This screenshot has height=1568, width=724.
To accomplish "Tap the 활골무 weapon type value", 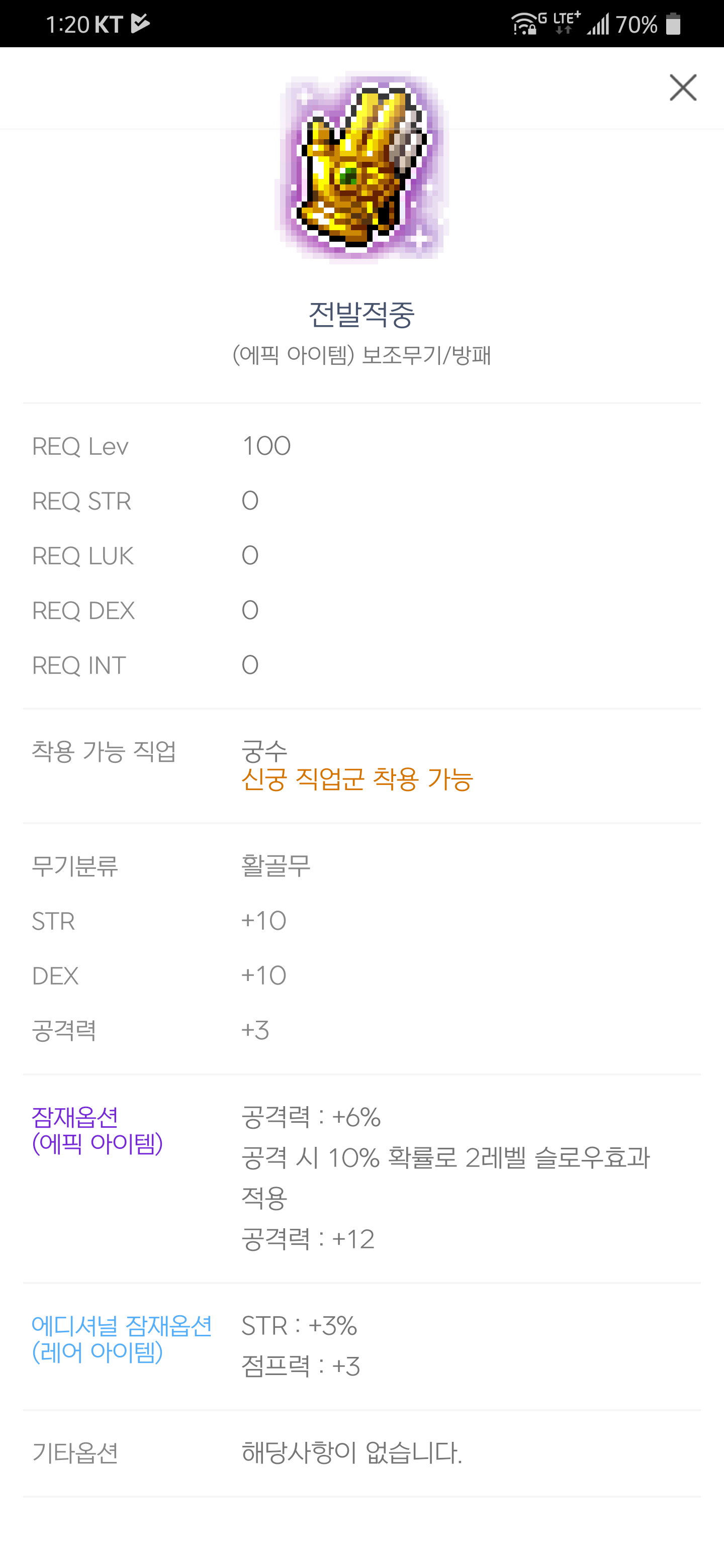I will [276, 865].
